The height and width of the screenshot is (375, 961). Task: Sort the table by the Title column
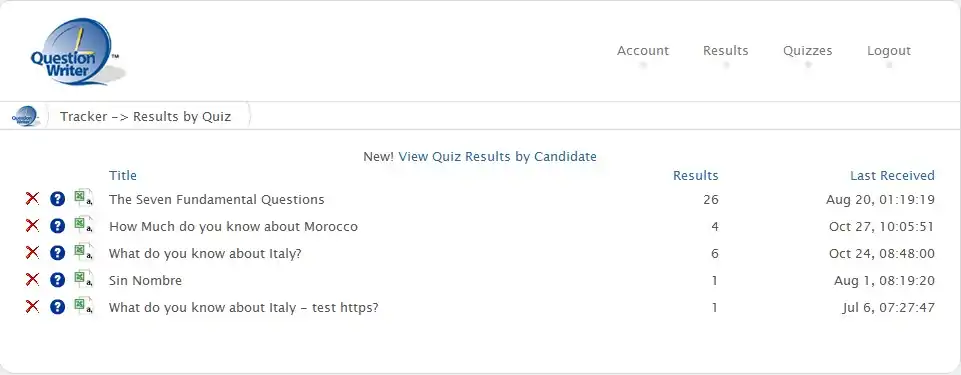point(123,175)
